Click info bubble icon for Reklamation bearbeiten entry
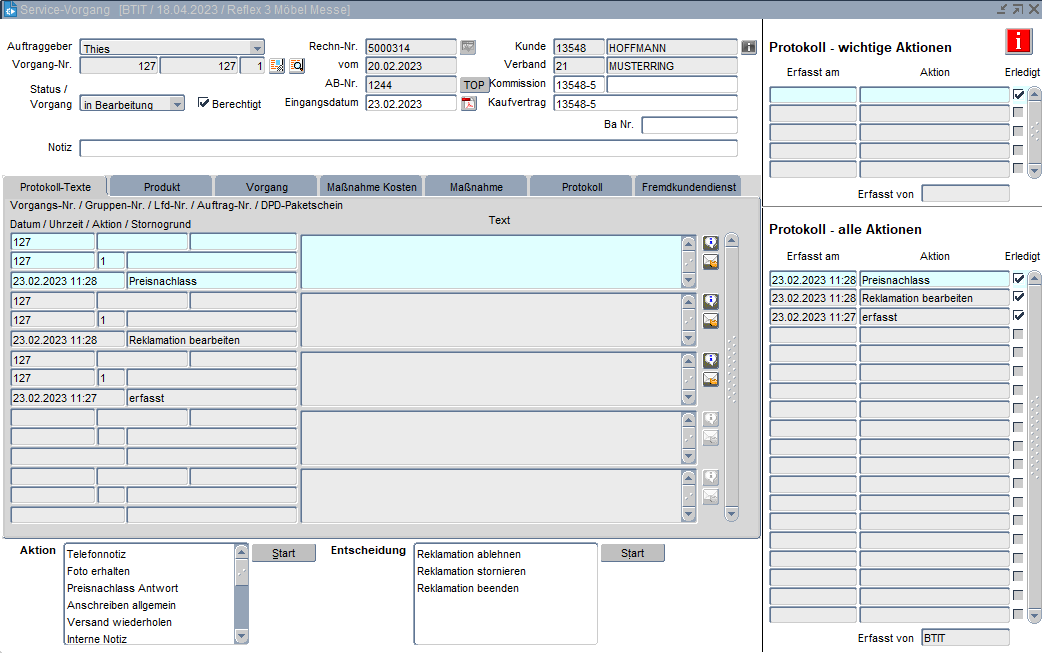The image size is (1042, 653). (711, 301)
